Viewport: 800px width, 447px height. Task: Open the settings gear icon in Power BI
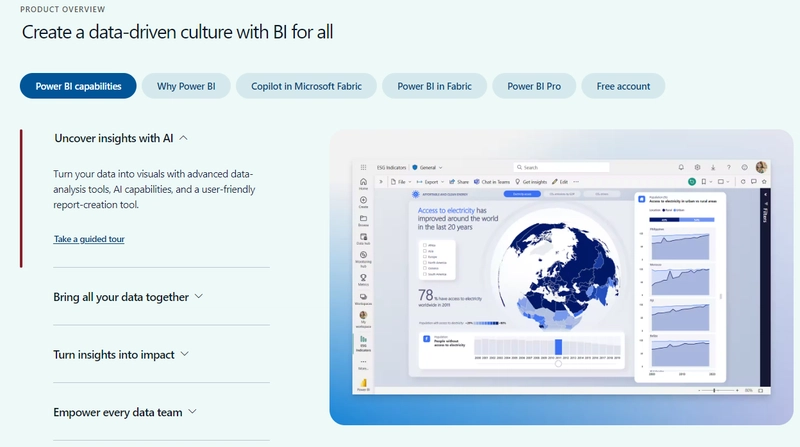click(x=698, y=167)
